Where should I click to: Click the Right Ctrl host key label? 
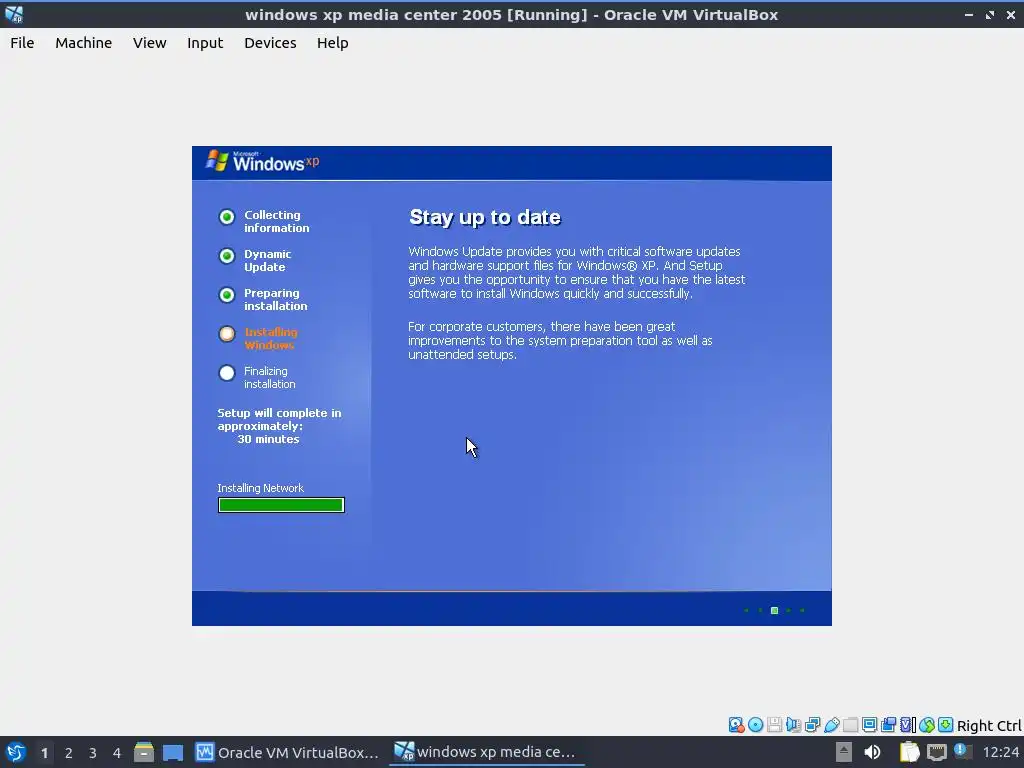click(989, 726)
